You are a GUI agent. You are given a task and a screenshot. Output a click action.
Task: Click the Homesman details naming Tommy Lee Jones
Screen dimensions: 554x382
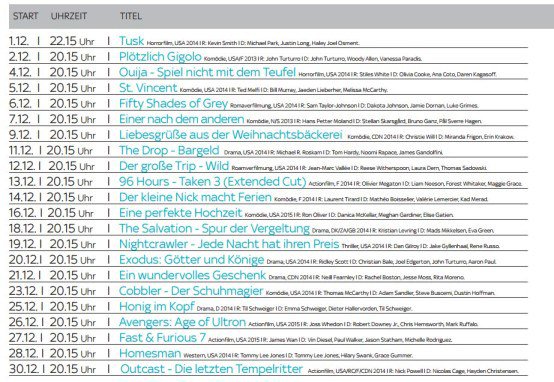(x=298, y=355)
